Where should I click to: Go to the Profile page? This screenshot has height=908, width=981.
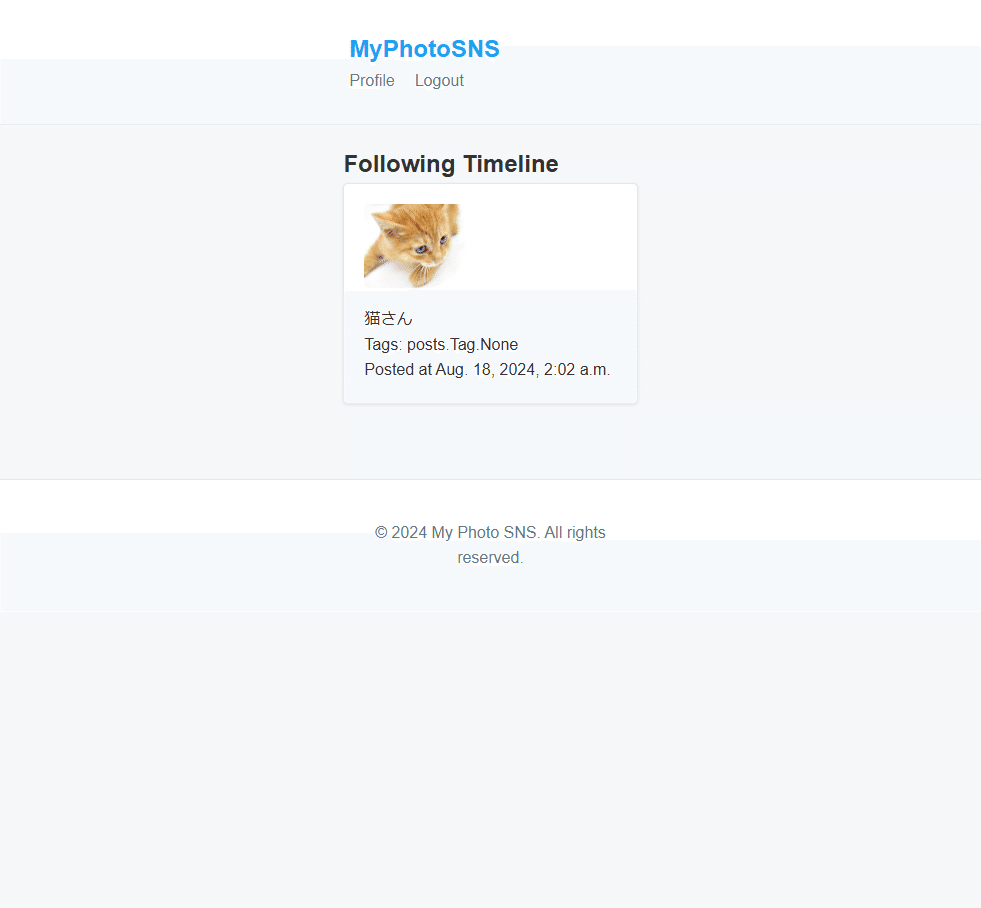(372, 81)
